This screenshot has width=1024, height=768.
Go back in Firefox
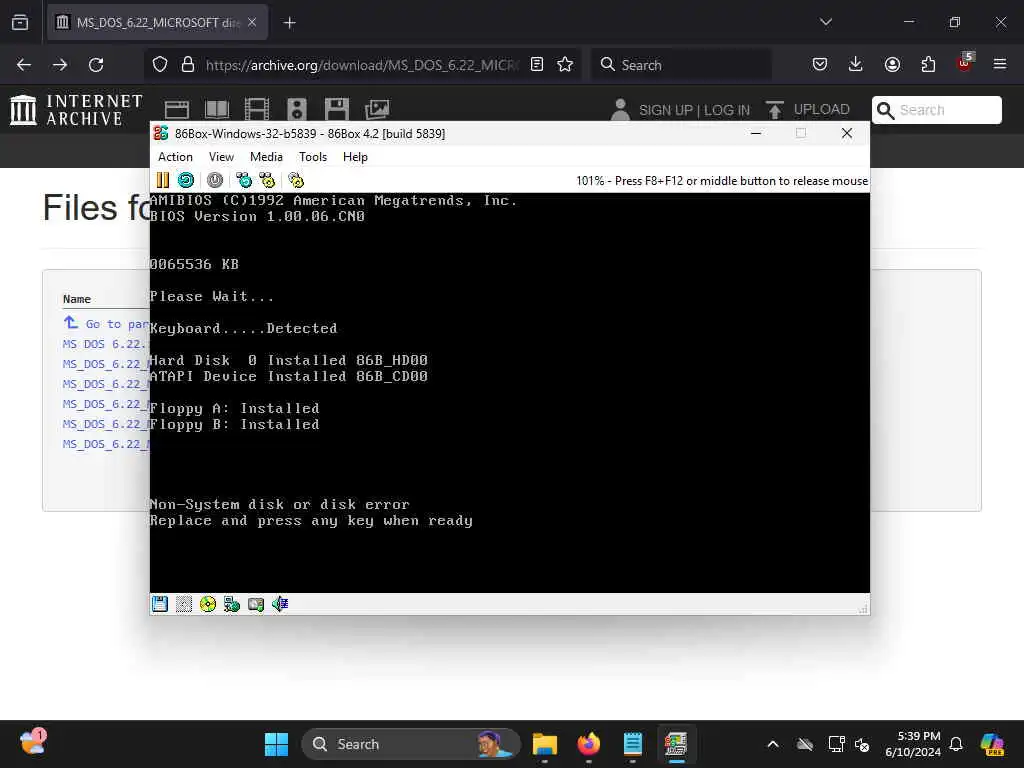click(x=24, y=65)
